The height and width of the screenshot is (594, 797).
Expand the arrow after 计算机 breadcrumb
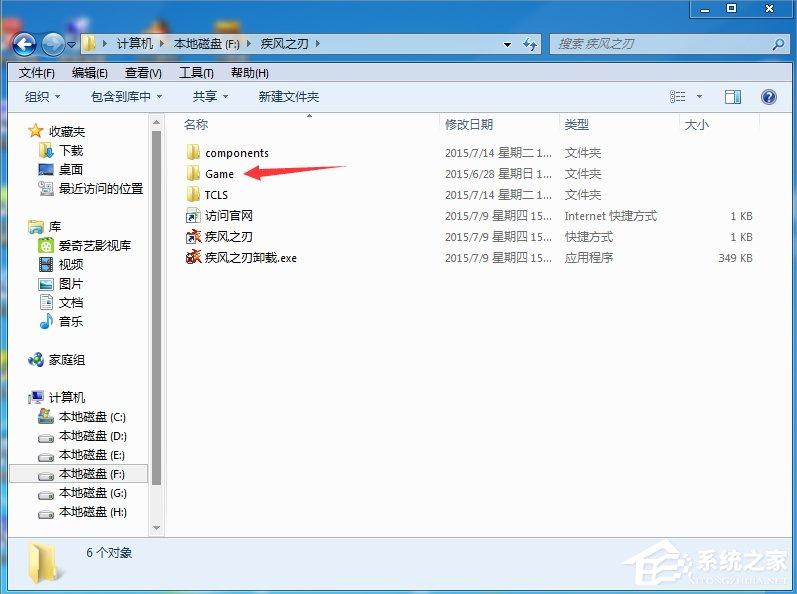coord(162,44)
